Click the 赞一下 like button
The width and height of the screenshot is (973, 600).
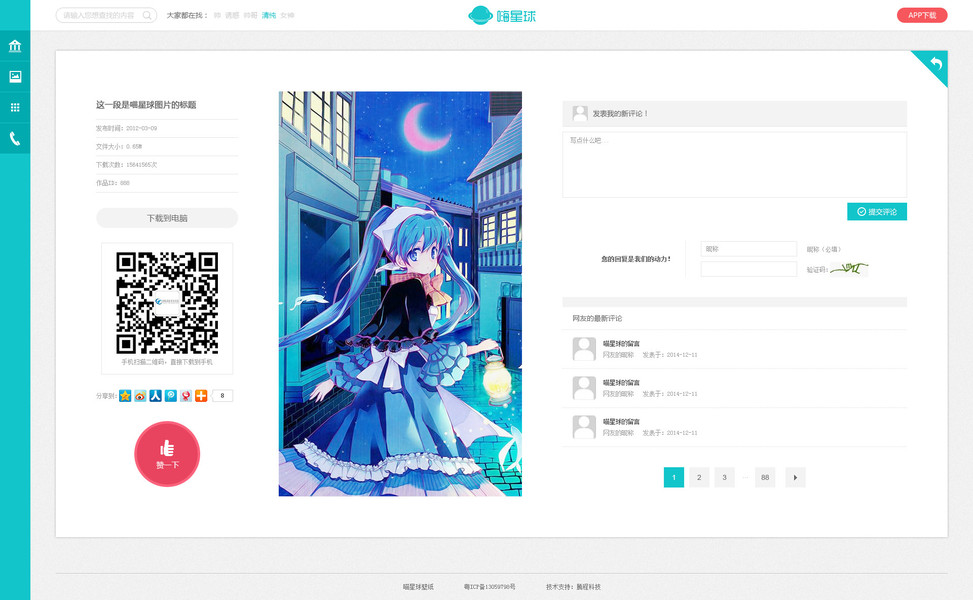point(167,454)
